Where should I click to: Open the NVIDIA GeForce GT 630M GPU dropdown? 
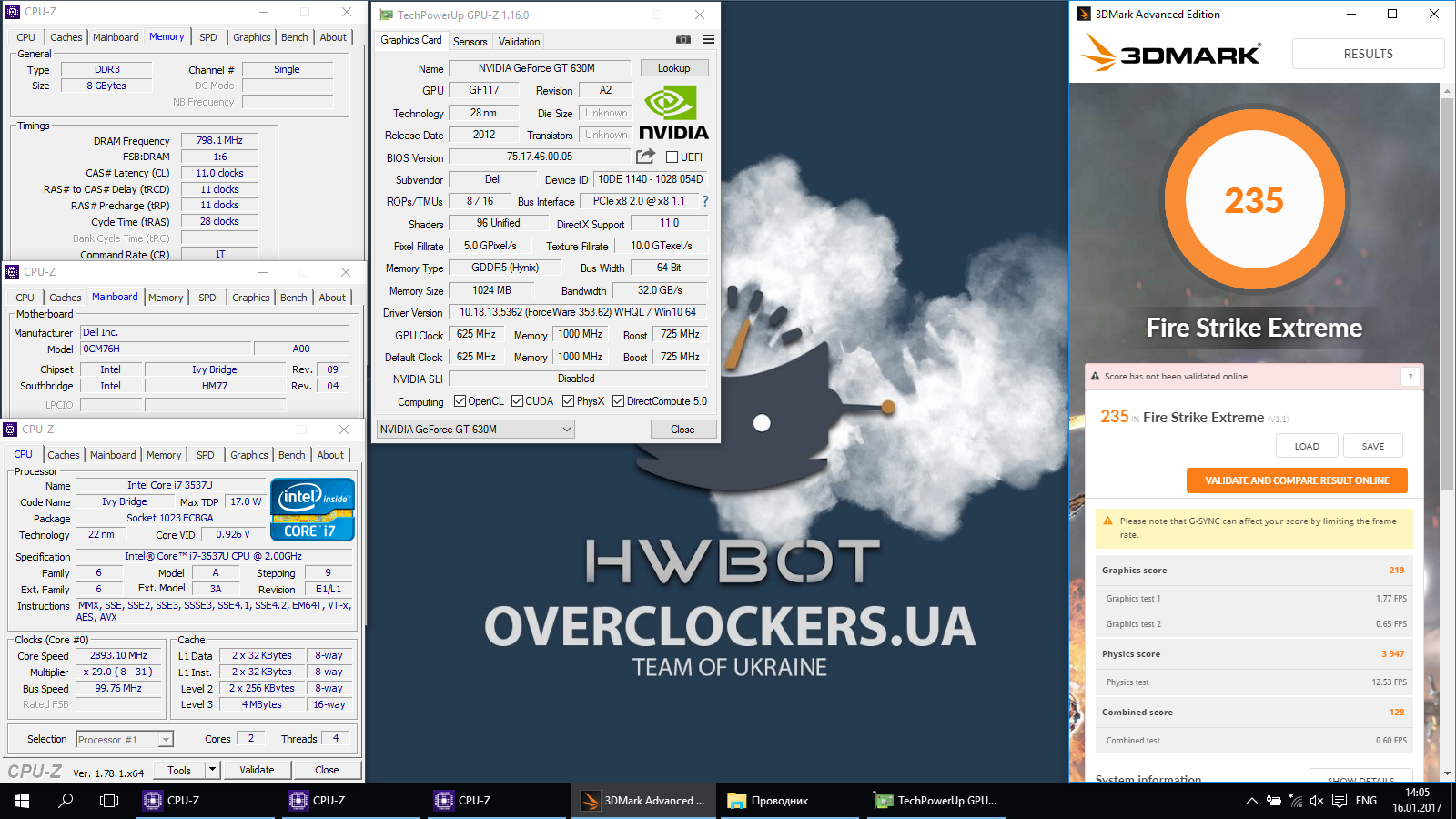476,430
